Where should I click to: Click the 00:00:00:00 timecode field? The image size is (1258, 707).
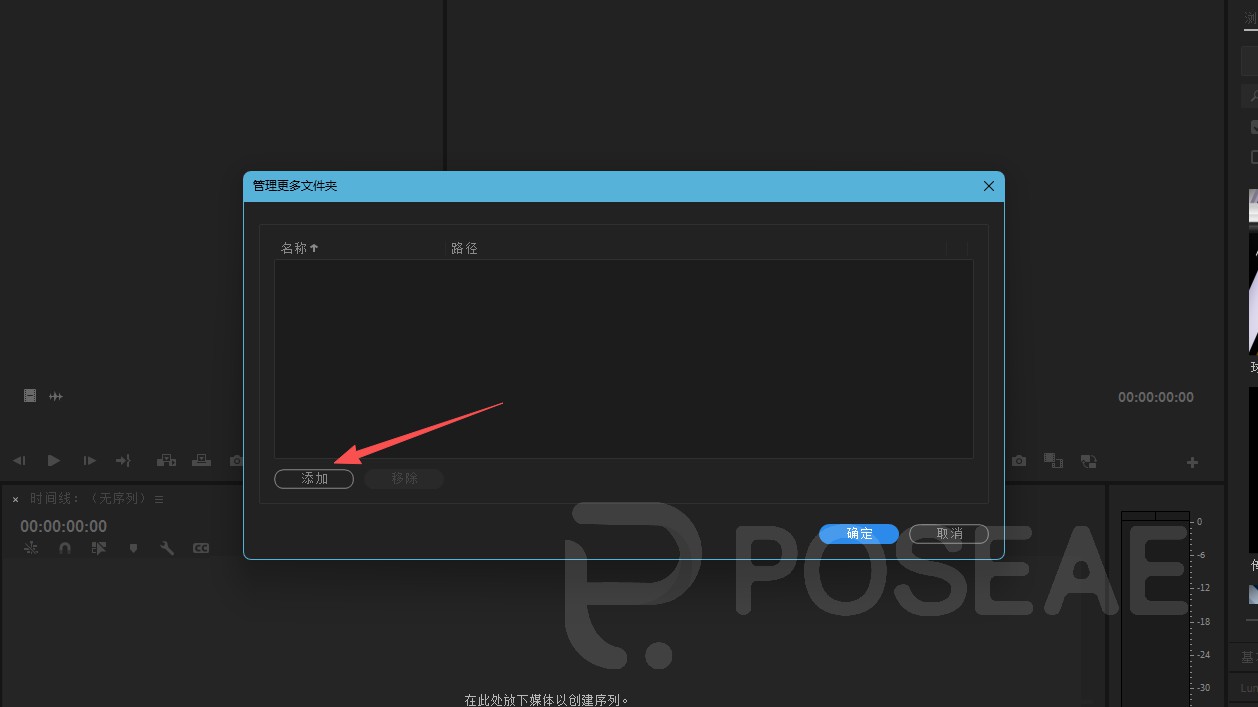coord(63,525)
